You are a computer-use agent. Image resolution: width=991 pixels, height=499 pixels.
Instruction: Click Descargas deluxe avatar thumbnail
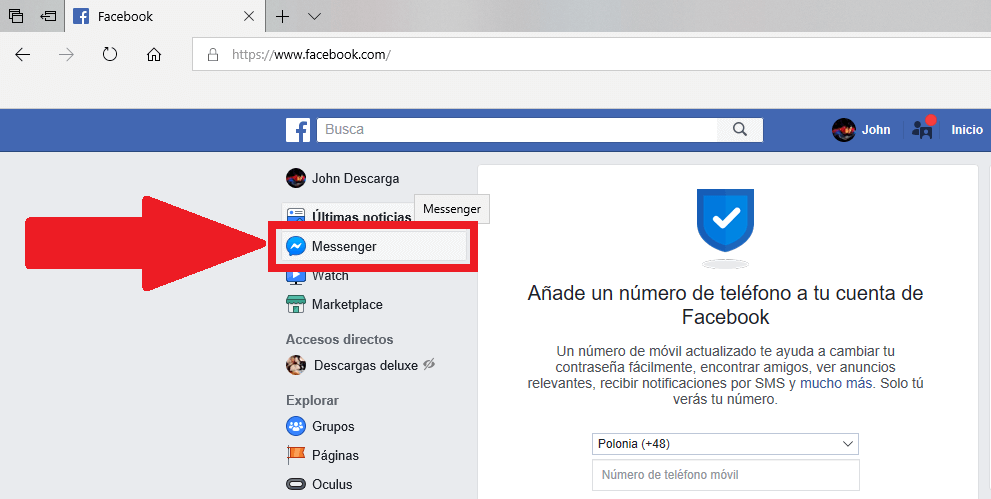[x=296, y=365]
